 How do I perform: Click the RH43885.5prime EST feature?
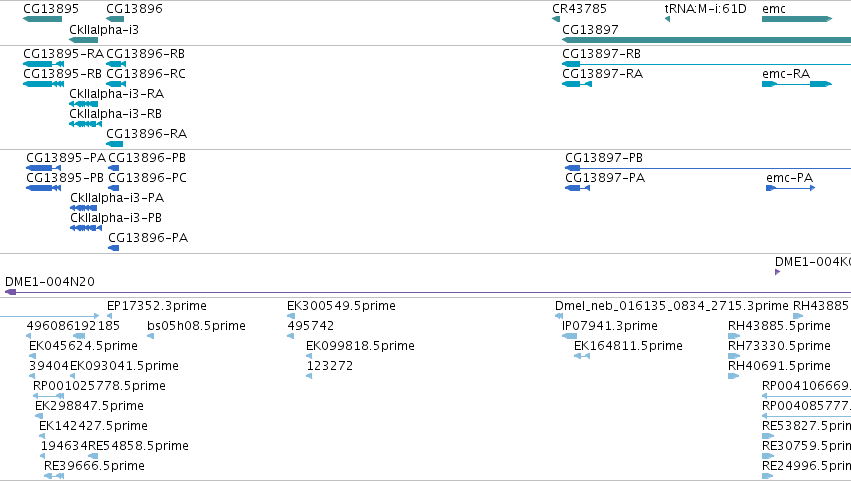(734, 336)
